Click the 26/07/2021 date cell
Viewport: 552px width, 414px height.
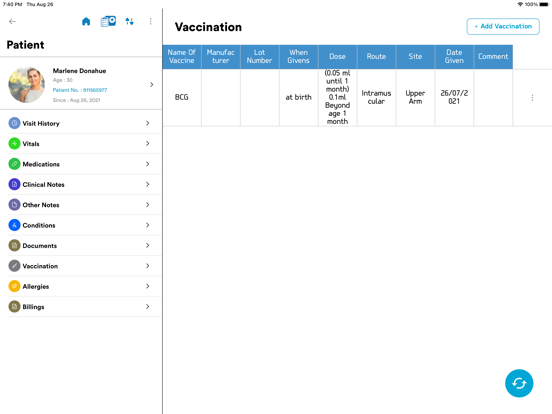454,98
